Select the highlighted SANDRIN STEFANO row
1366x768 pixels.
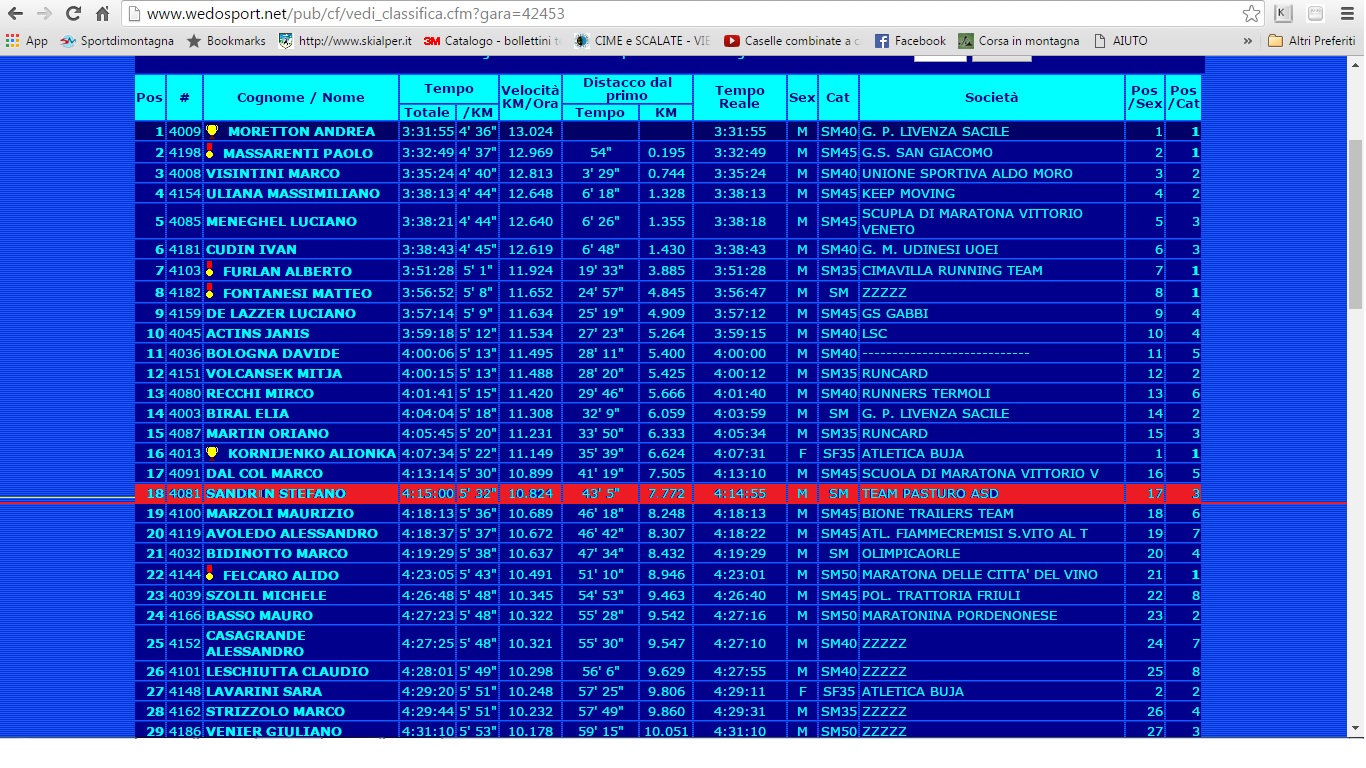(669, 493)
